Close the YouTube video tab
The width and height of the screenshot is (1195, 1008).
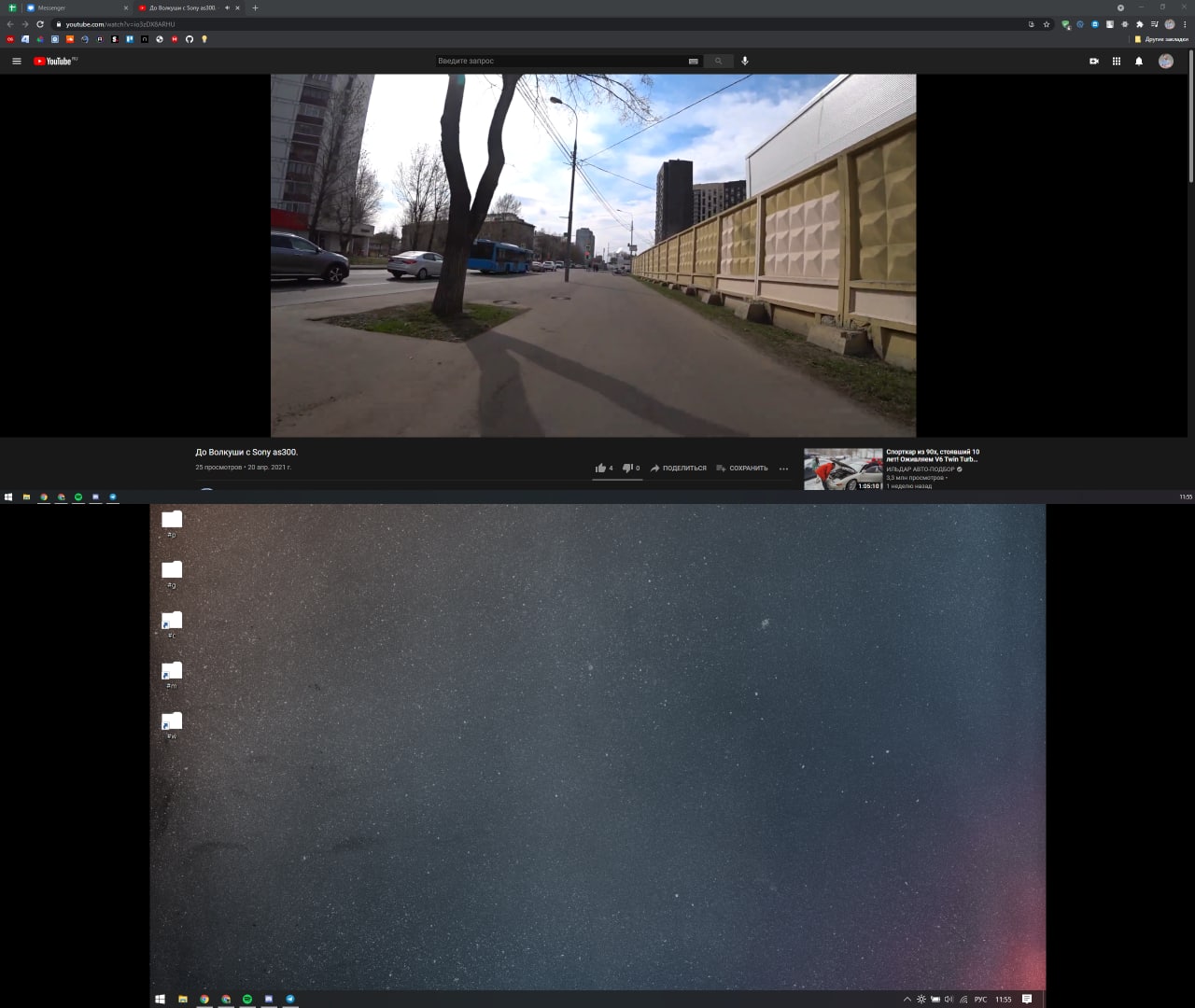point(238,7)
